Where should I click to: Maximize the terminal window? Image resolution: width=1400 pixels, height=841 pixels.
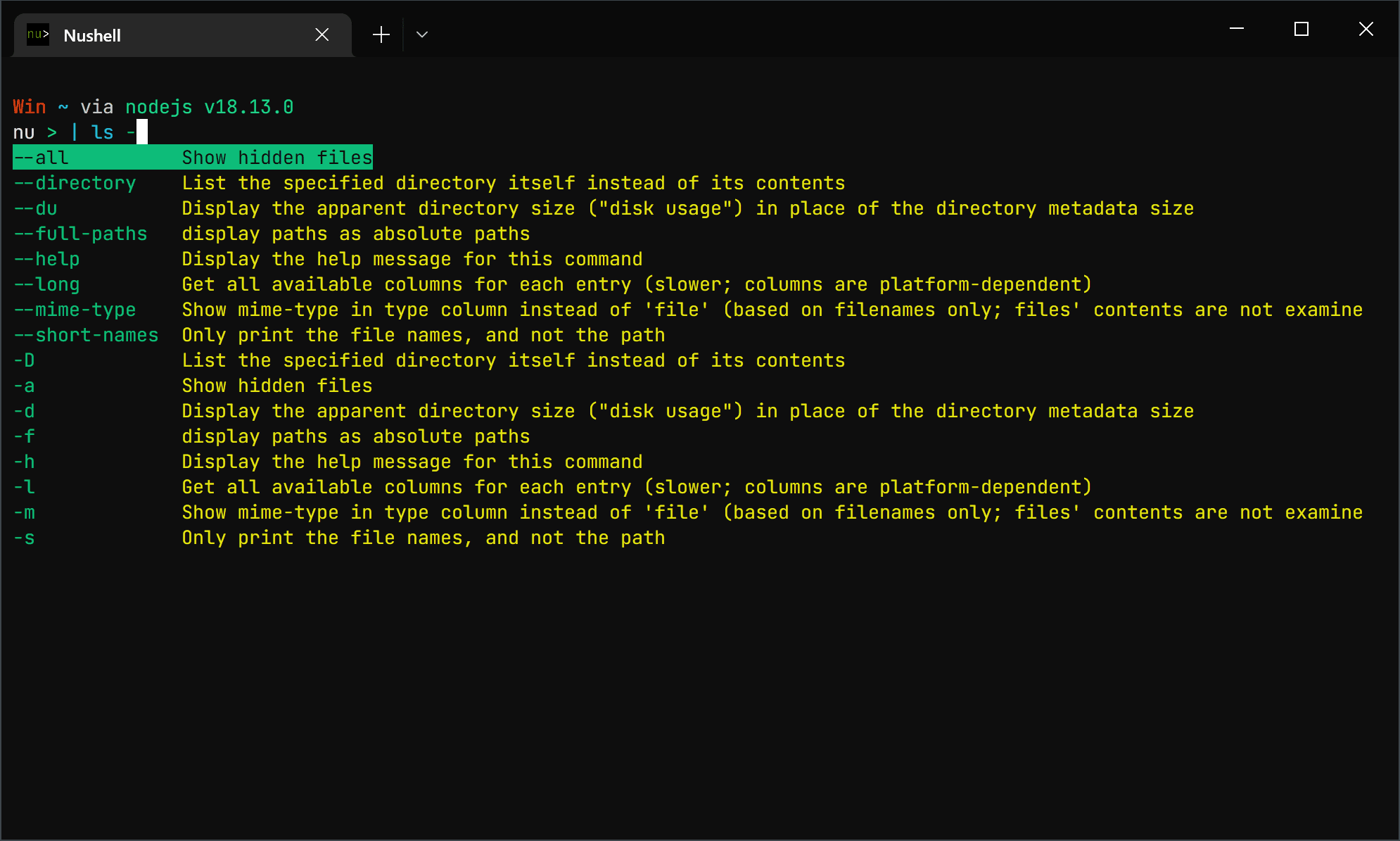coord(1302,29)
